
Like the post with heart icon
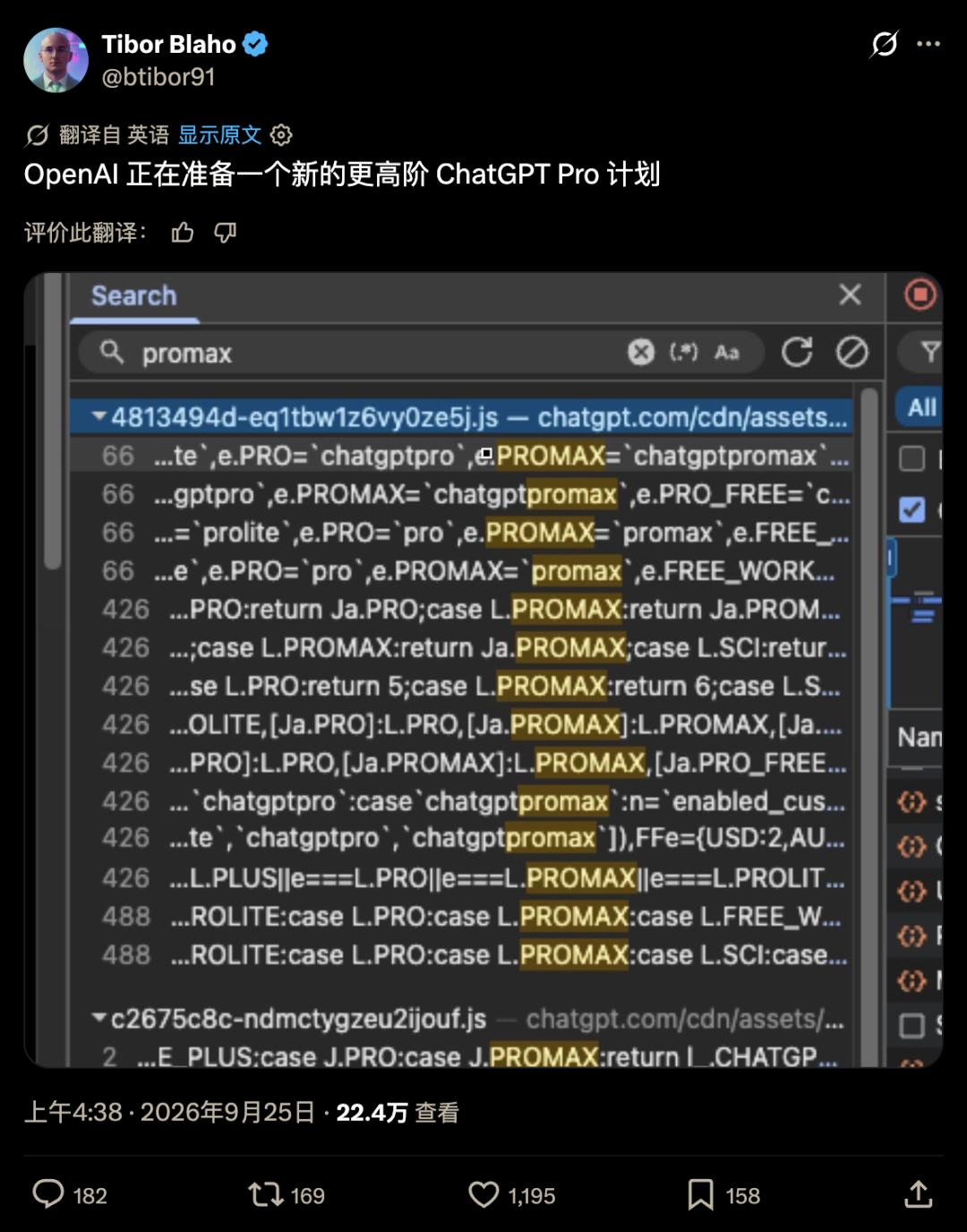pyautogui.click(x=483, y=1194)
